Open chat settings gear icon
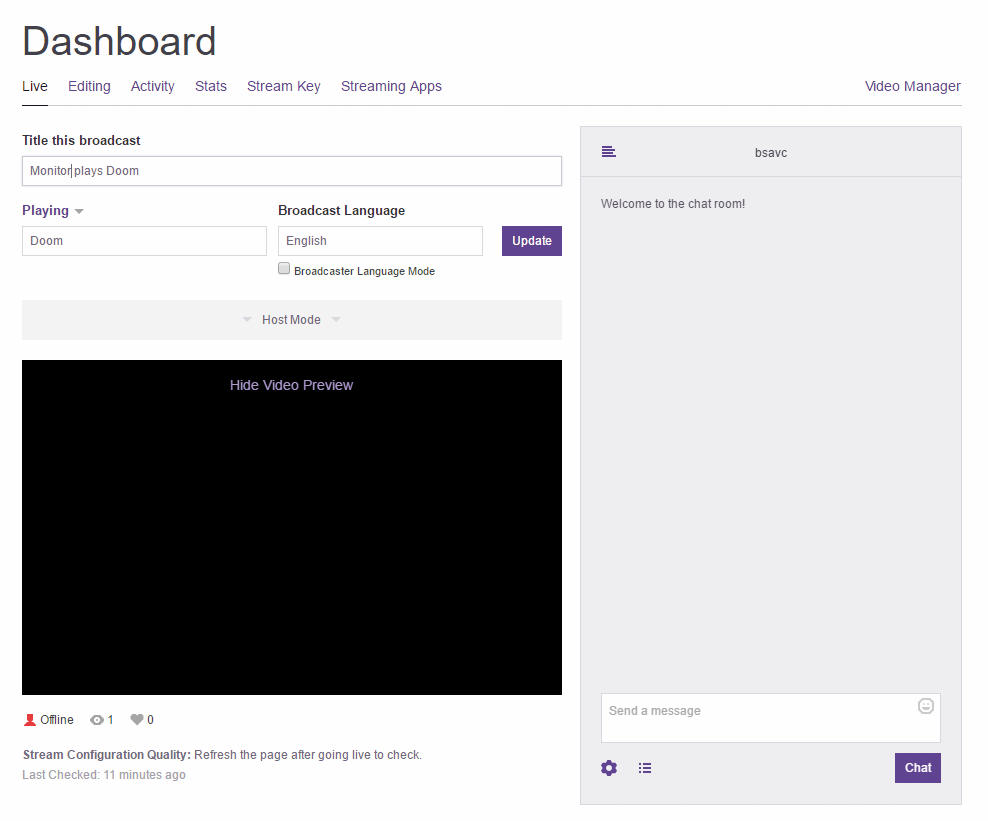Screen dimensions: 988x821 pyautogui.click(x=609, y=767)
